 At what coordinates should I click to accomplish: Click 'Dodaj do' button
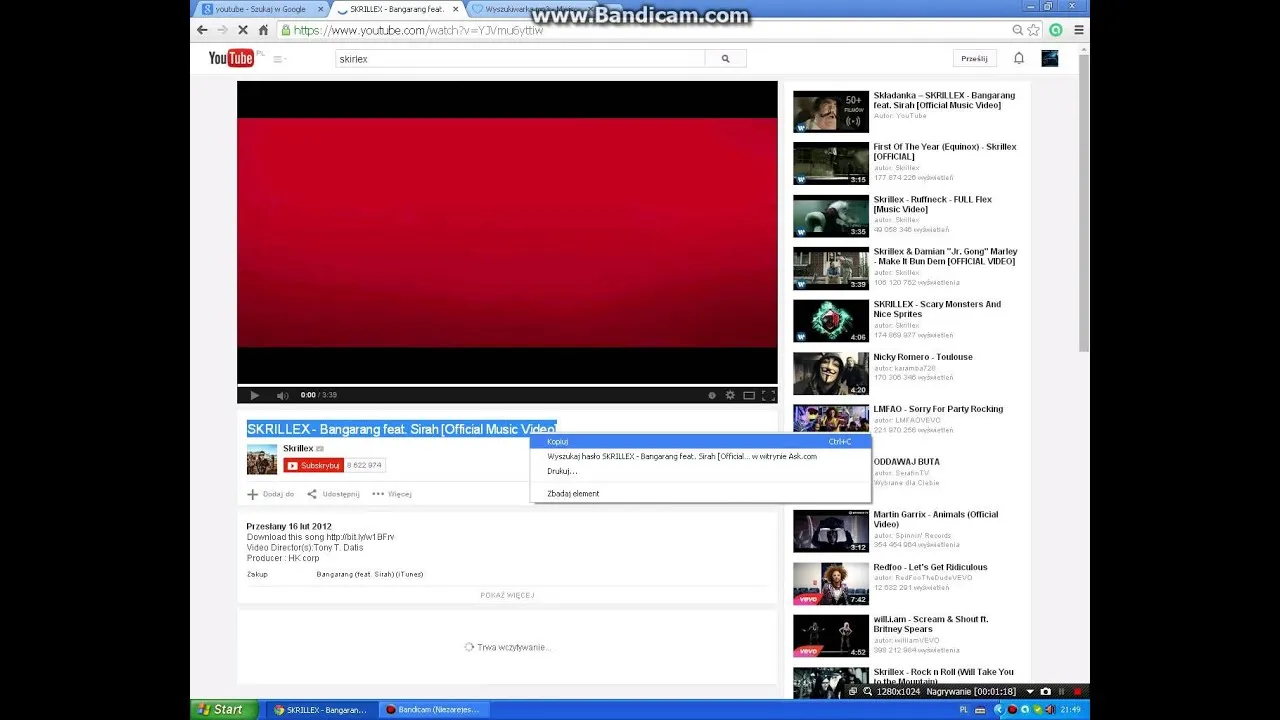[271, 494]
